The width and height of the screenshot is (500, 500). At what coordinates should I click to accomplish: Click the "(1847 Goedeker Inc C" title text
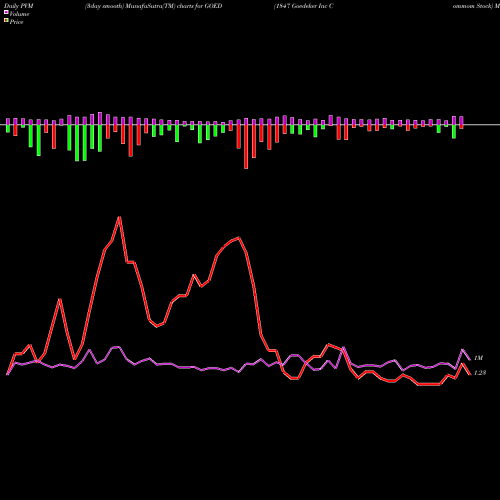coord(304,6)
